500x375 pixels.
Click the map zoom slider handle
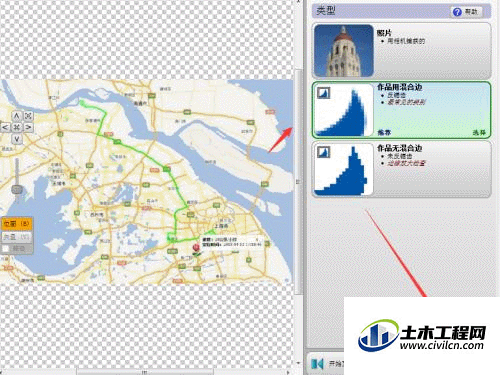17,190
